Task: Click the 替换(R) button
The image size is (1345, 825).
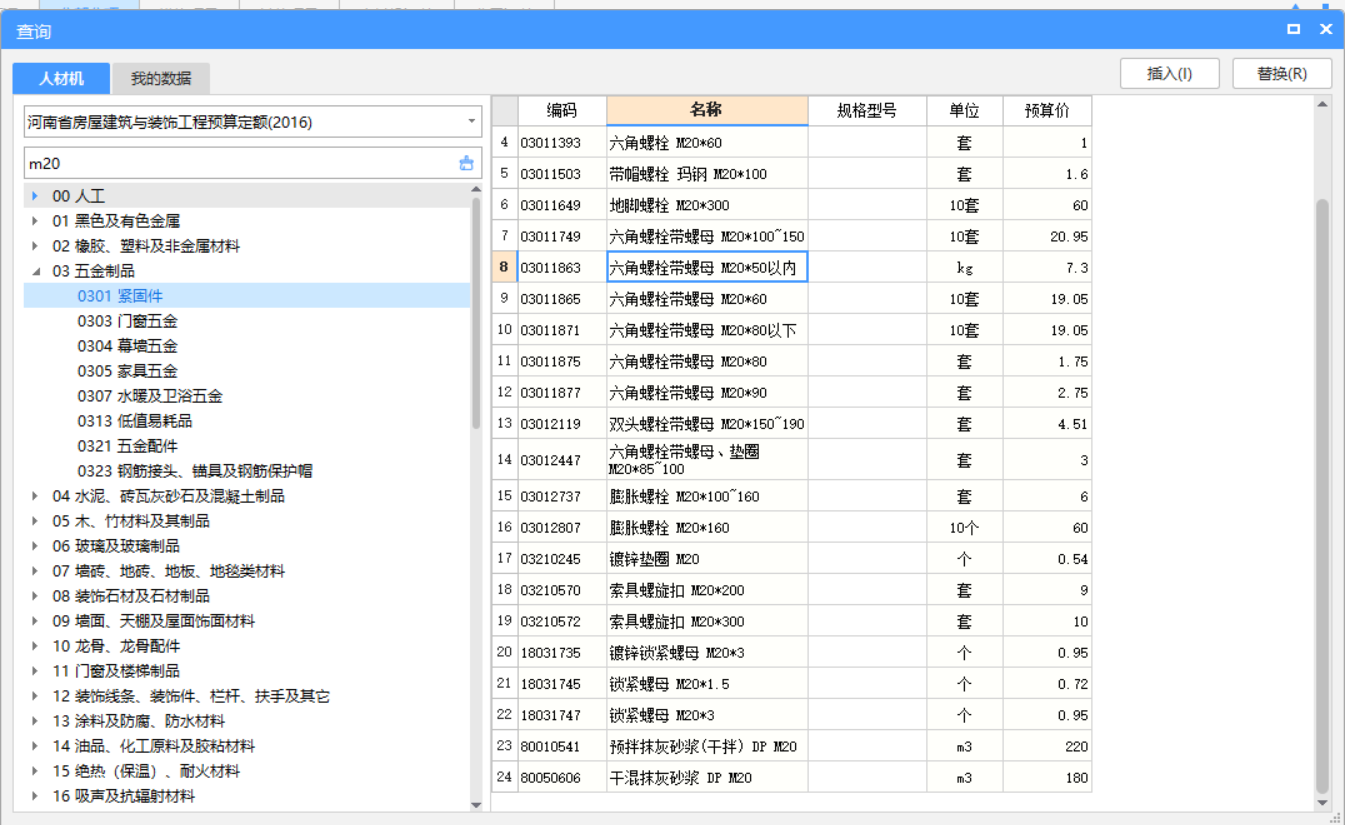Action: click(x=1282, y=74)
